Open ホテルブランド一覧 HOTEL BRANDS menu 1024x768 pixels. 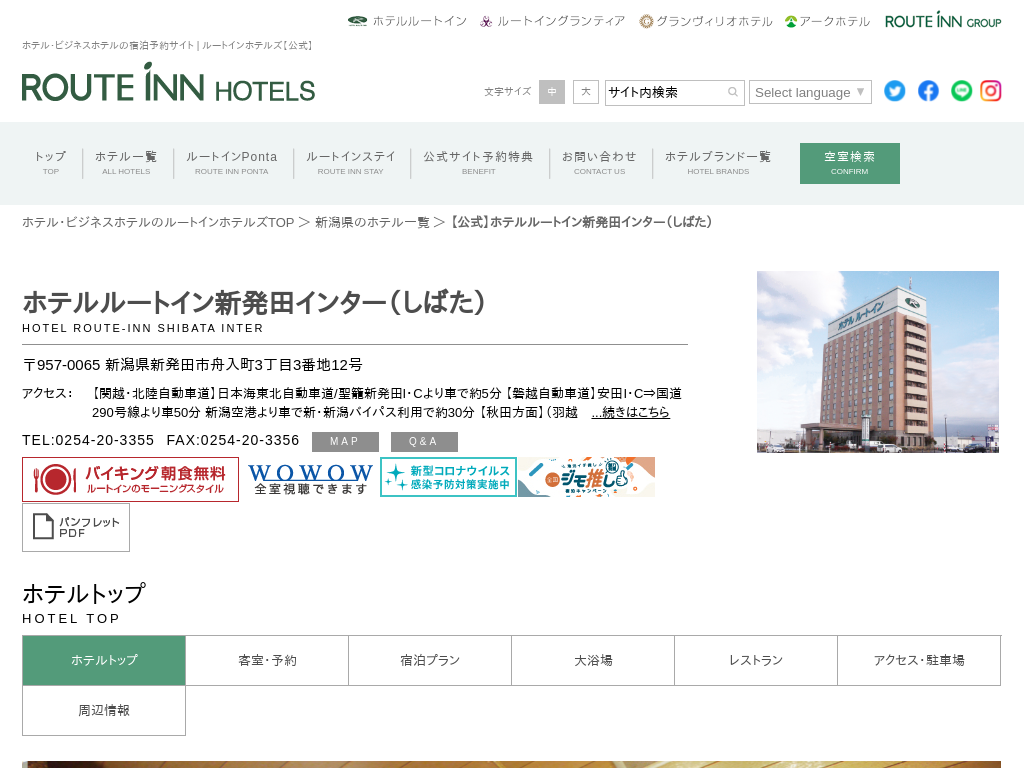[718, 163]
